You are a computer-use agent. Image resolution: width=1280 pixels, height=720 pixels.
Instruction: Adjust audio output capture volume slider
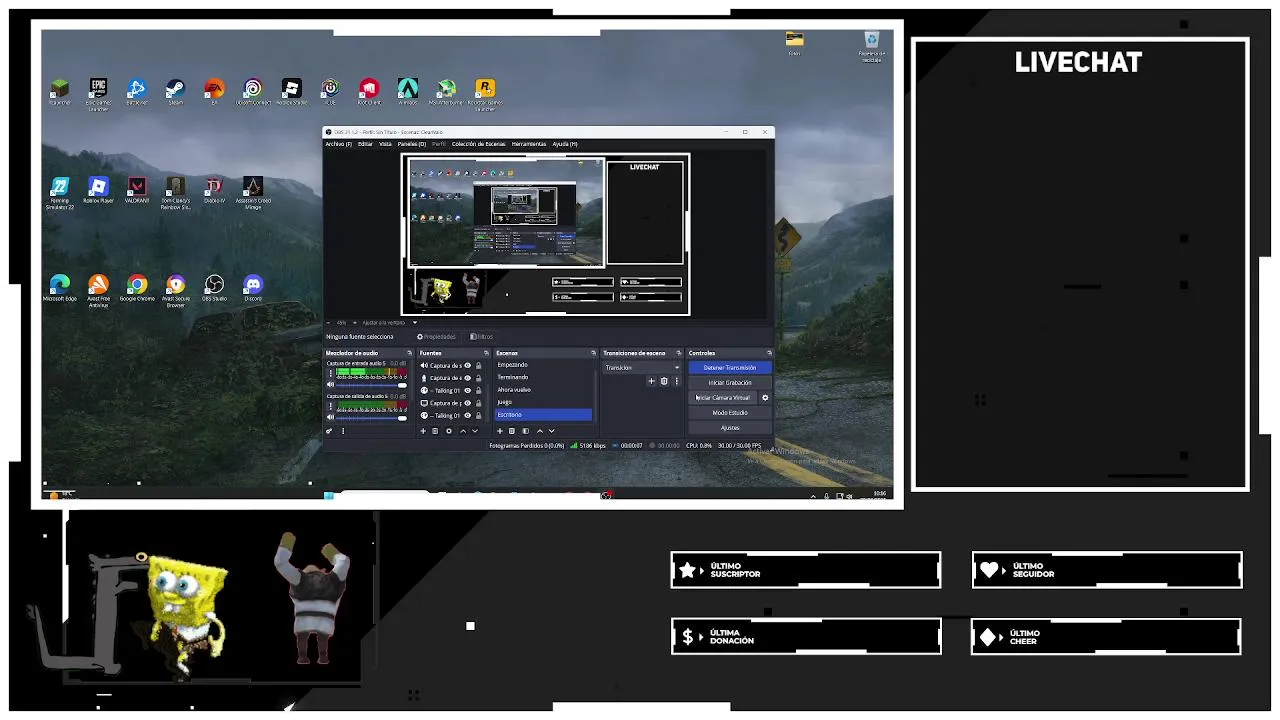[372, 417]
